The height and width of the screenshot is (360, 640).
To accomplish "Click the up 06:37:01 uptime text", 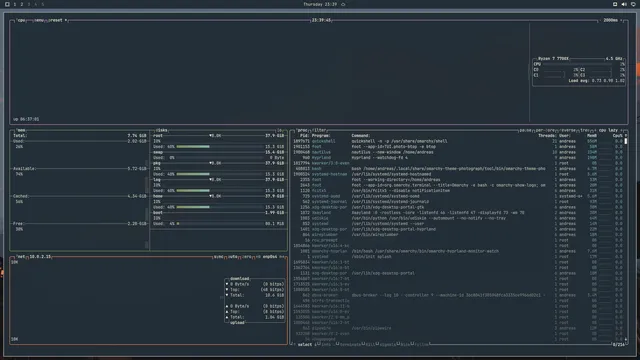I will (x=26, y=119).
